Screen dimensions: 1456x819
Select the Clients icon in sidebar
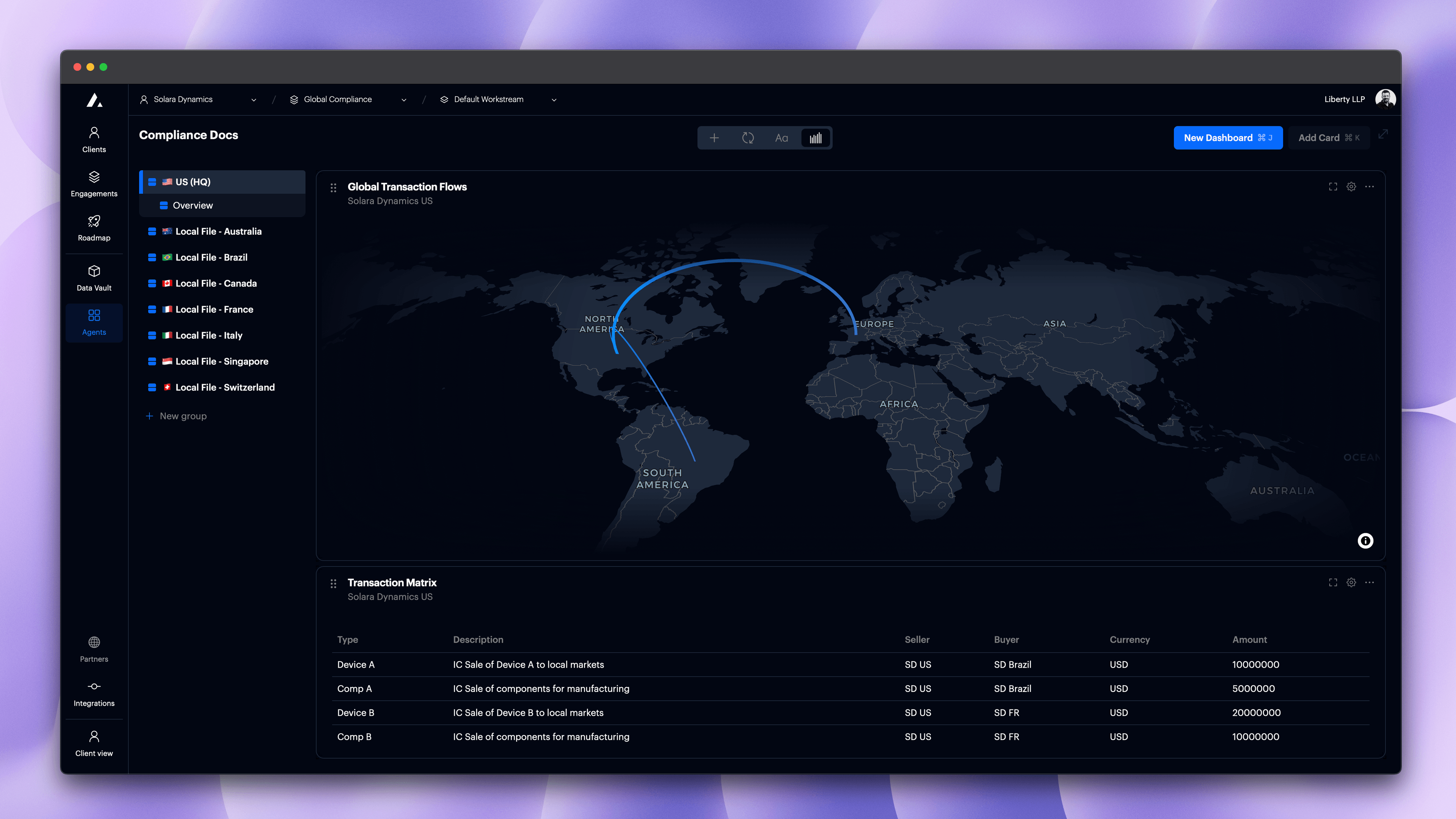94,138
